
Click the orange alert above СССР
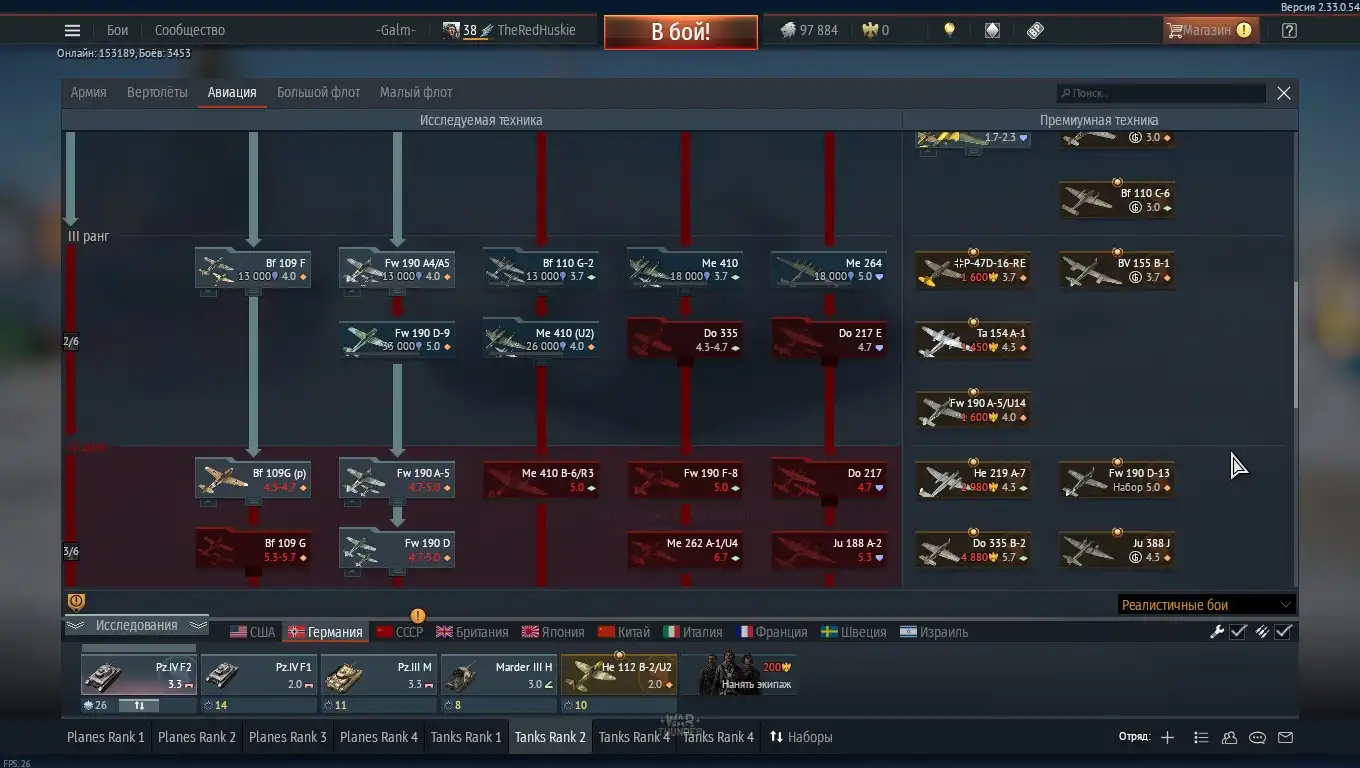click(418, 616)
